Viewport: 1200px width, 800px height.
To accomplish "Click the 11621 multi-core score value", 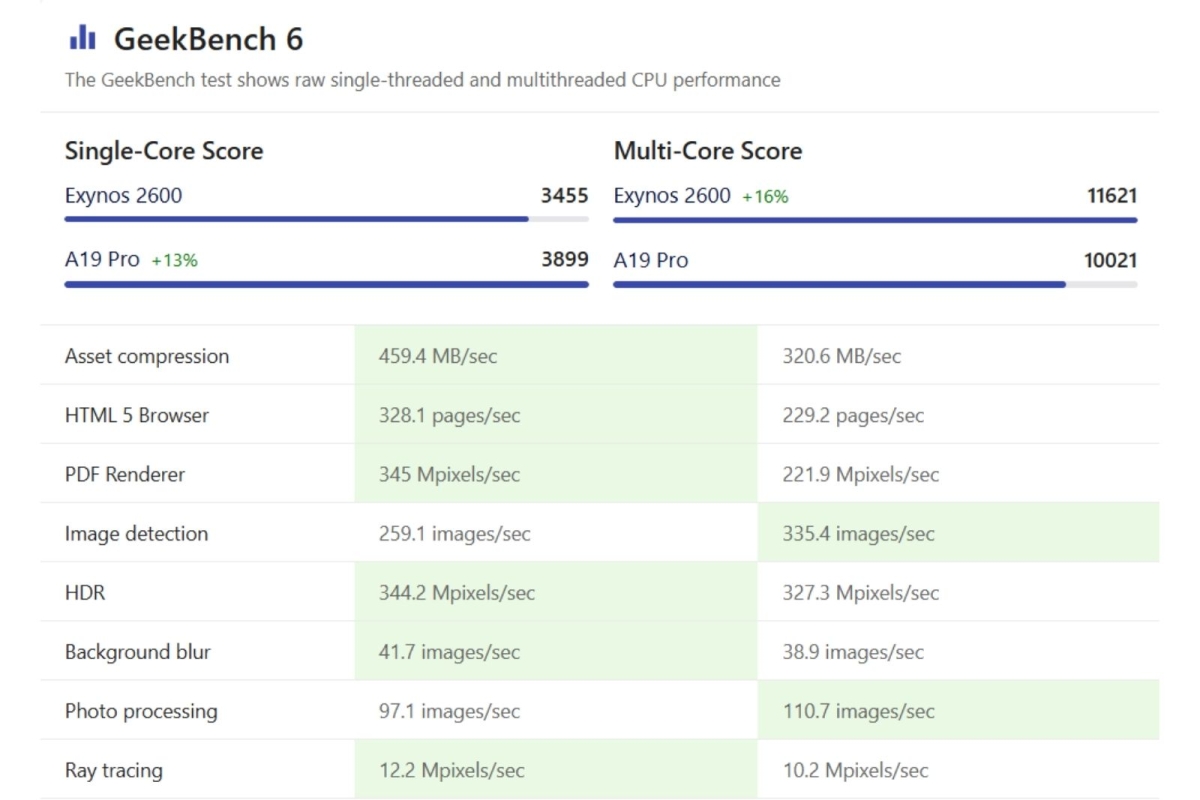I will 1112,196.
